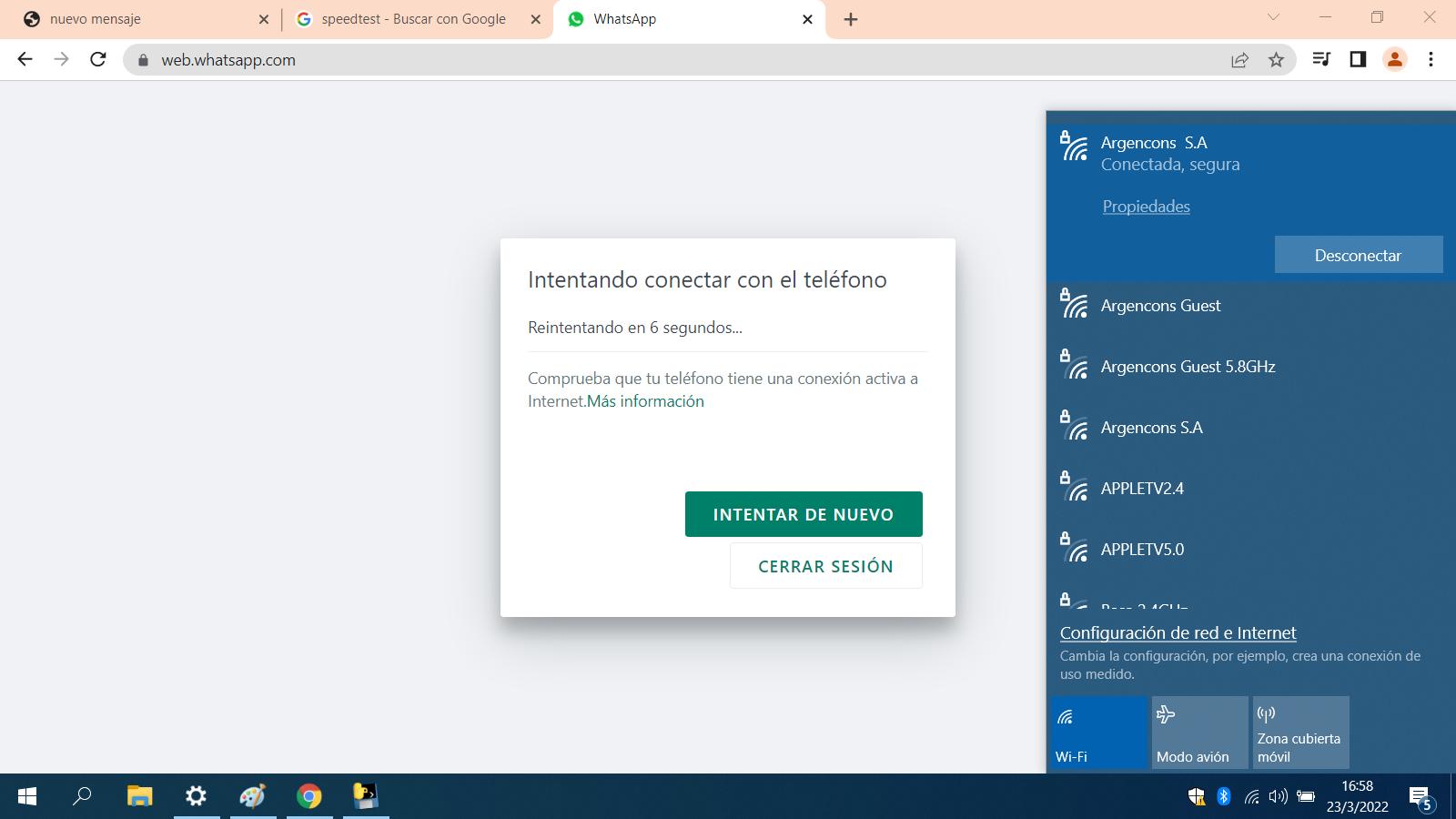Click the connected Argencons S.A Wi-Fi icon

pyautogui.click(x=1075, y=146)
